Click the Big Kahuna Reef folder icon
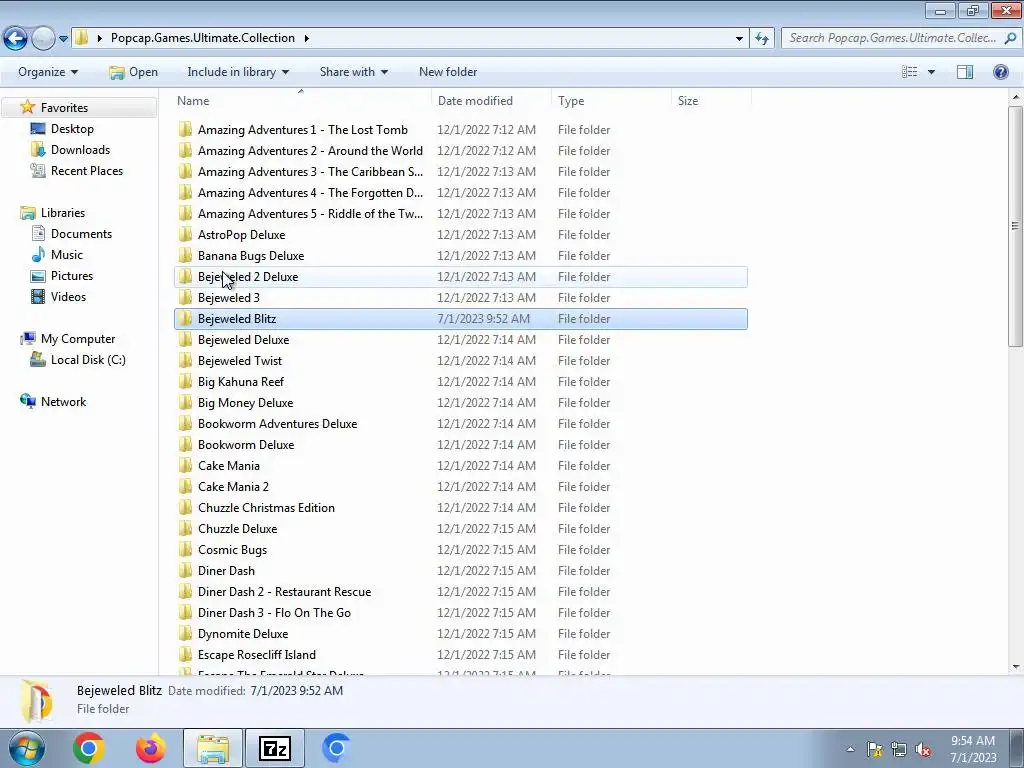 (185, 381)
